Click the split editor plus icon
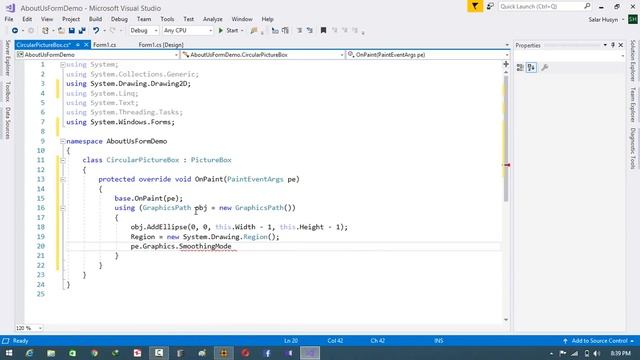The width and height of the screenshot is (640, 360). click(506, 64)
